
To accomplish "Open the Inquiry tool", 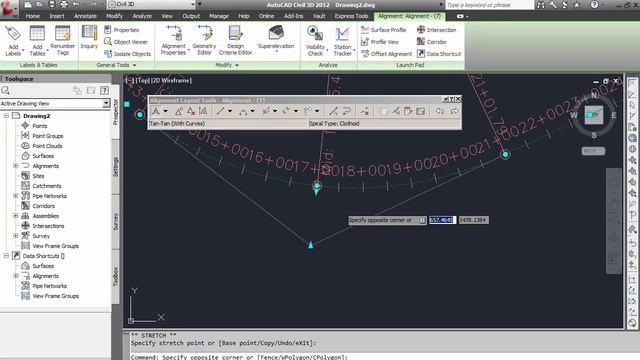I will [x=89, y=38].
